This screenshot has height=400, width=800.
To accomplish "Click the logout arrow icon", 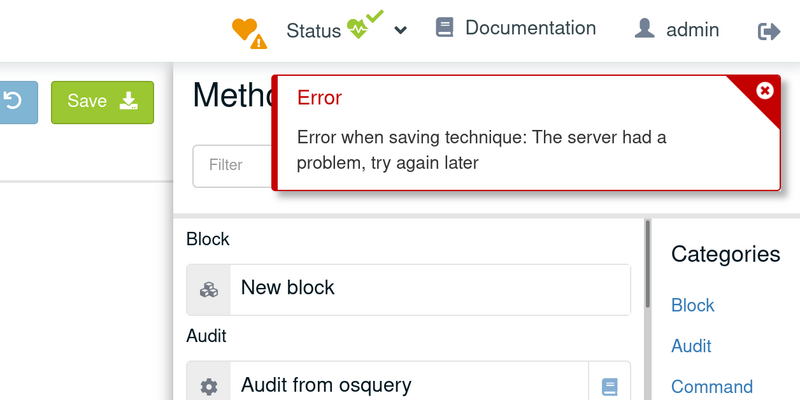I will 769,32.
